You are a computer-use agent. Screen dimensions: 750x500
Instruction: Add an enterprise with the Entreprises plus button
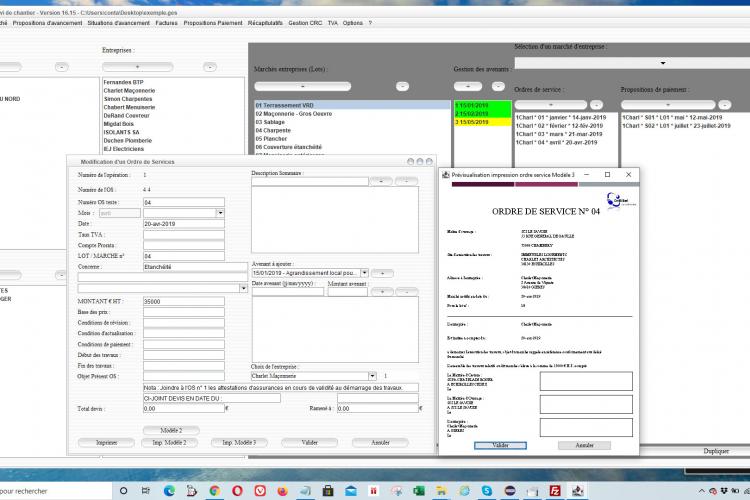coord(138,67)
